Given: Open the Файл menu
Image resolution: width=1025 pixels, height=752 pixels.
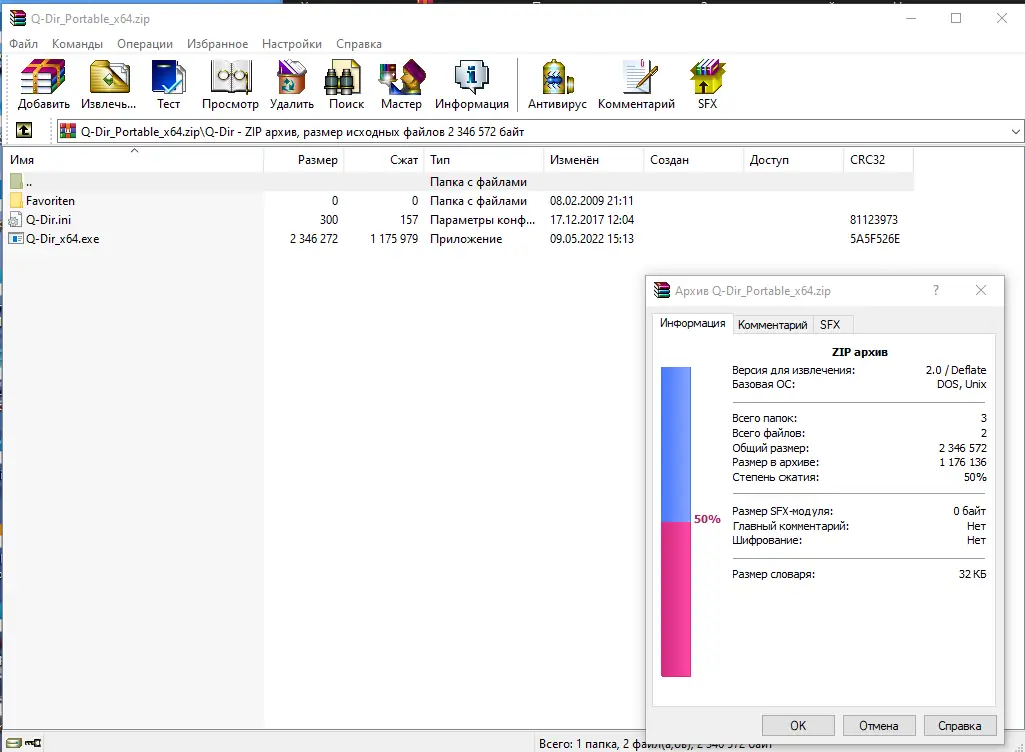Looking at the screenshot, I should pos(24,44).
